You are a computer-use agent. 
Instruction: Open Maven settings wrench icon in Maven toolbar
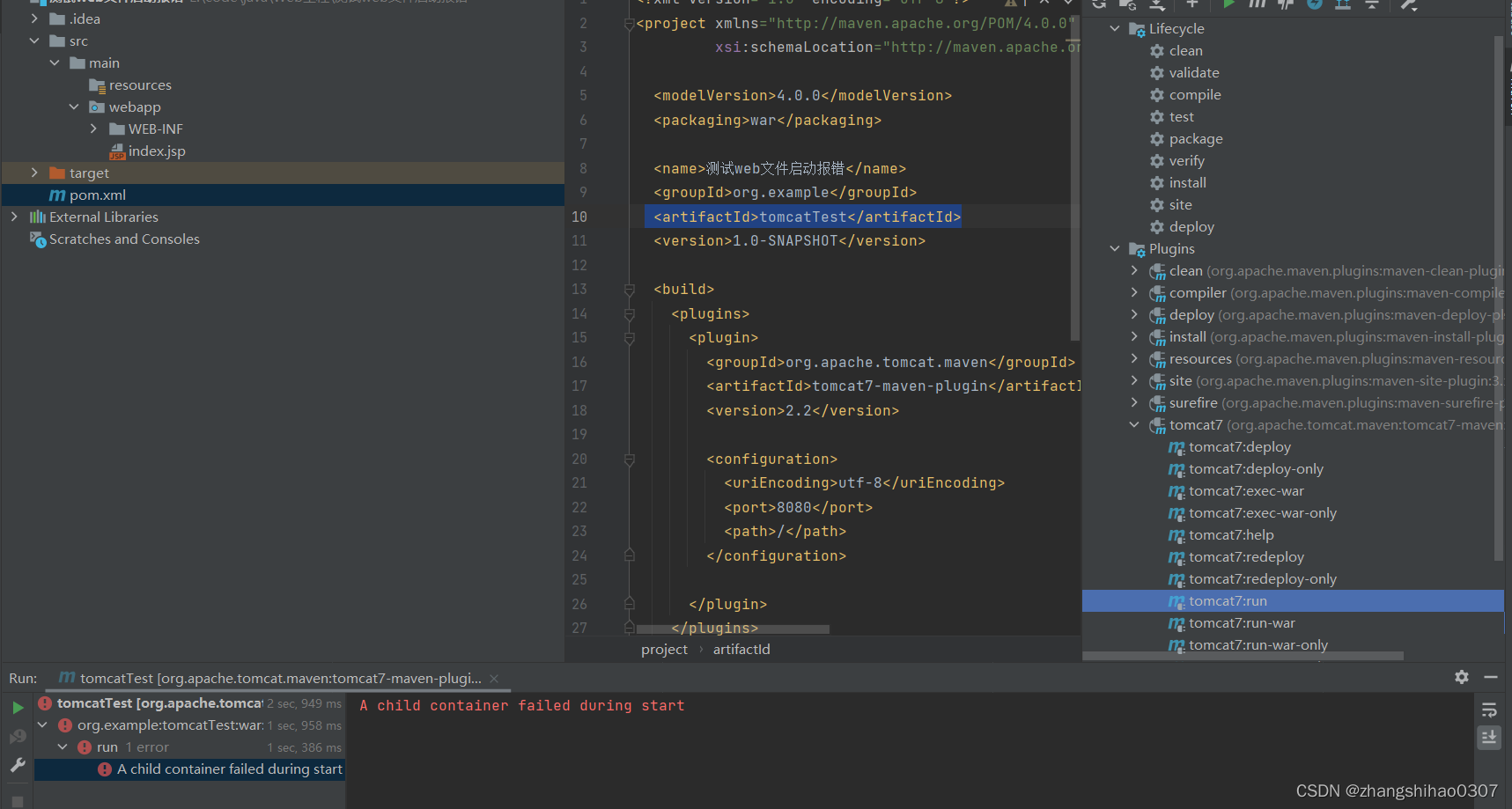click(1409, 4)
